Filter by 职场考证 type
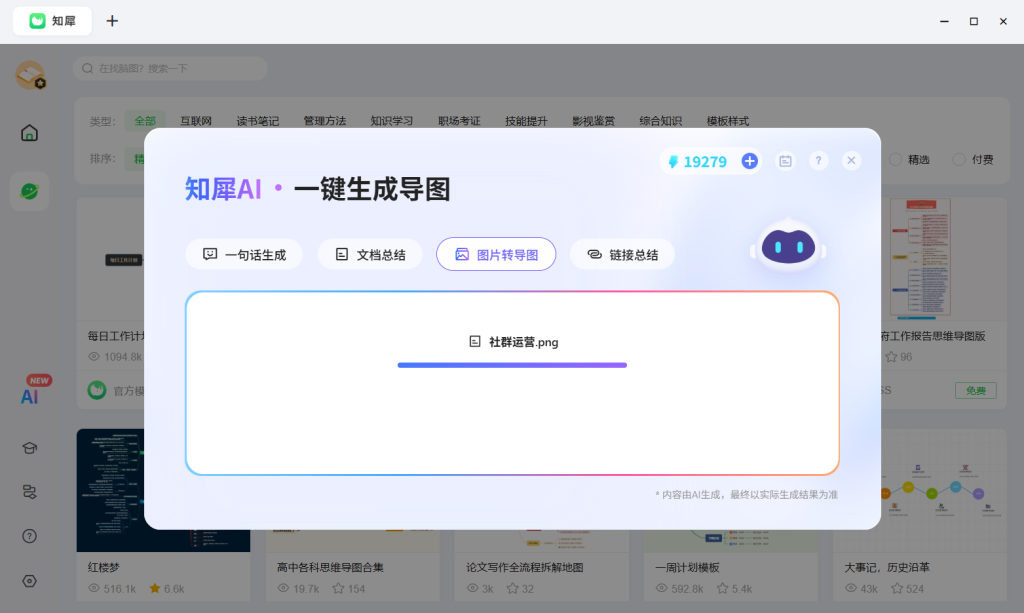 459,121
